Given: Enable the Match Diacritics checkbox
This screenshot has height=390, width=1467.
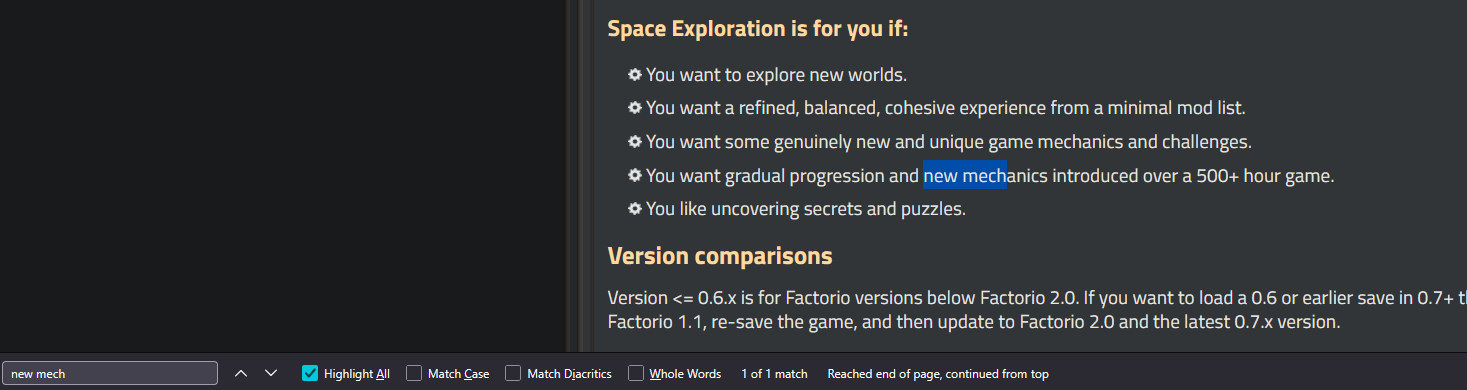Looking at the screenshot, I should coord(513,373).
